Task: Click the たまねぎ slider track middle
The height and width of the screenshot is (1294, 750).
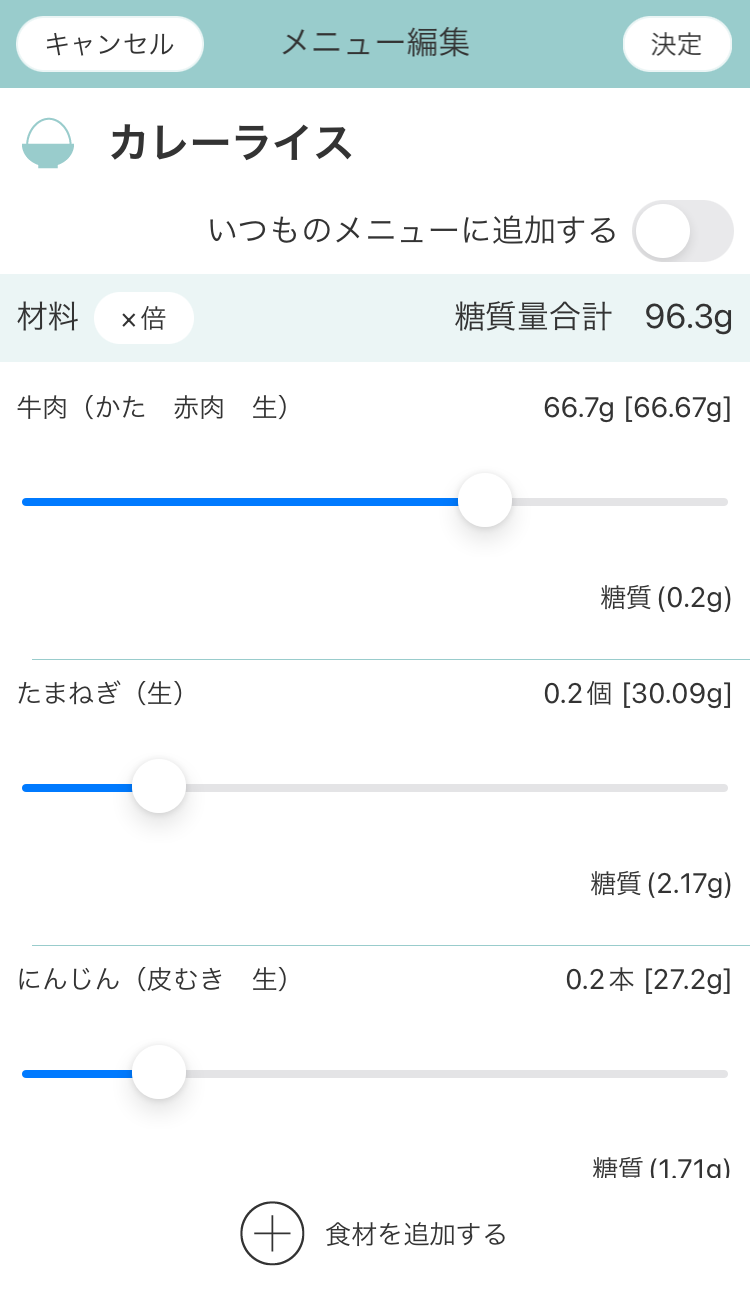Action: (x=375, y=787)
